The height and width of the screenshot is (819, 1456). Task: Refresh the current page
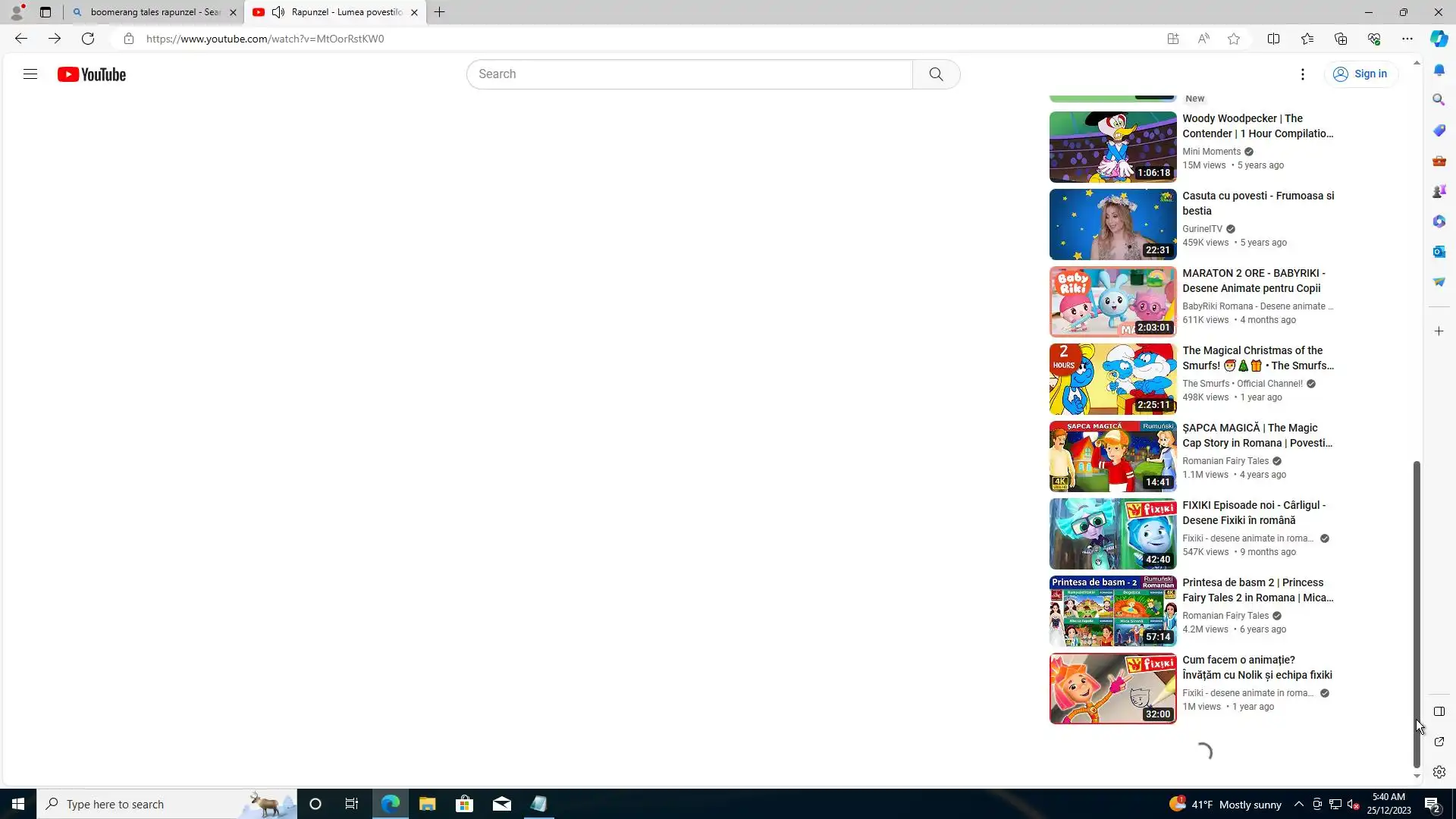[x=88, y=39]
